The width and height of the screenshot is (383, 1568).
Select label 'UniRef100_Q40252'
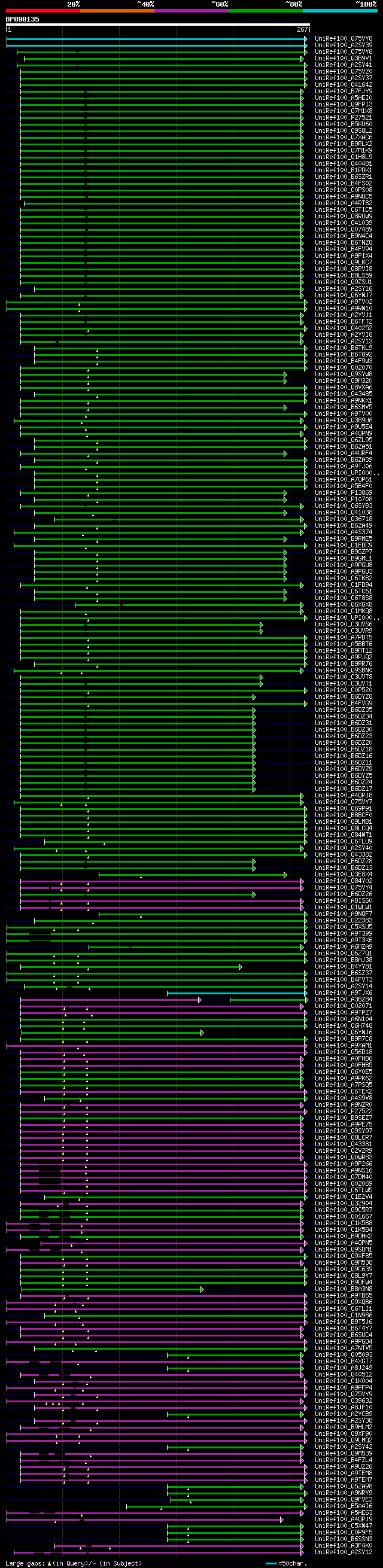(344, 328)
